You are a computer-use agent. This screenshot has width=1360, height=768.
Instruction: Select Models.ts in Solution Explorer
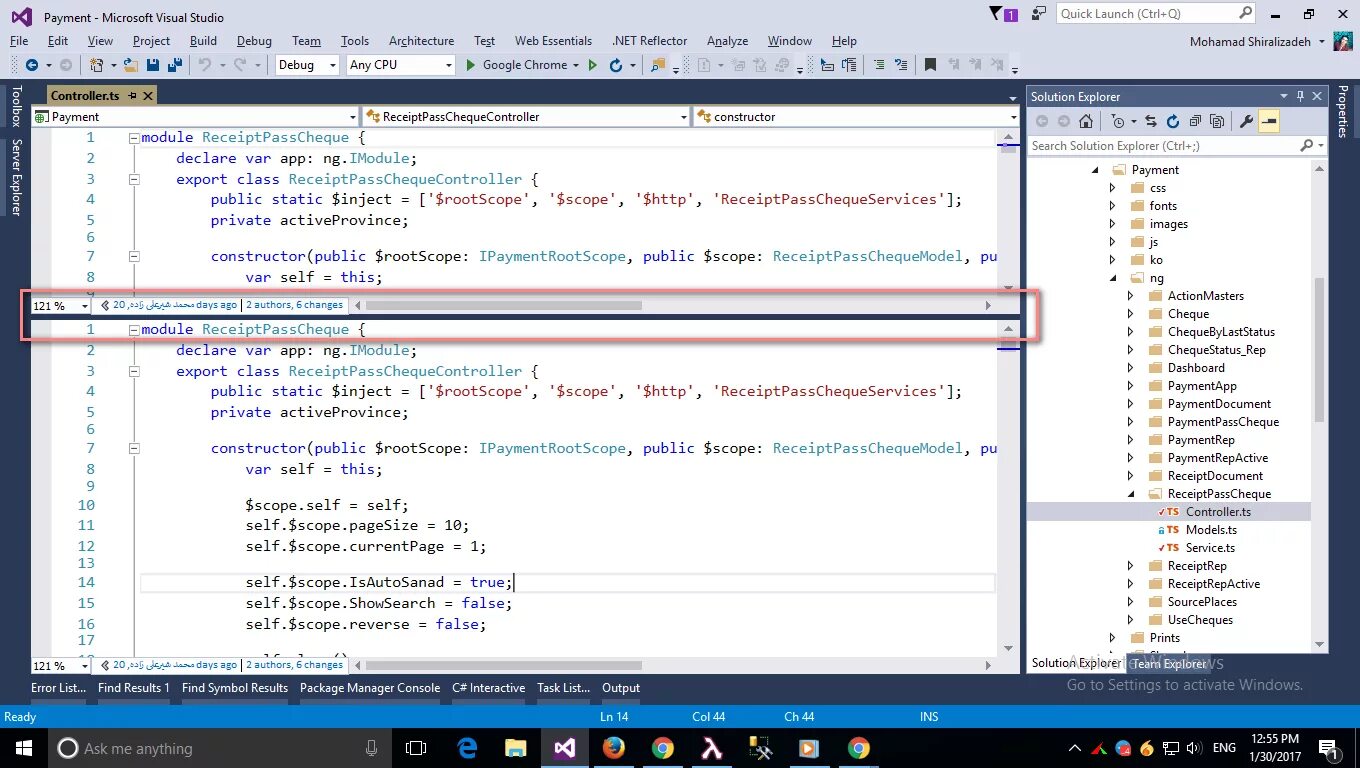click(1211, 530)
